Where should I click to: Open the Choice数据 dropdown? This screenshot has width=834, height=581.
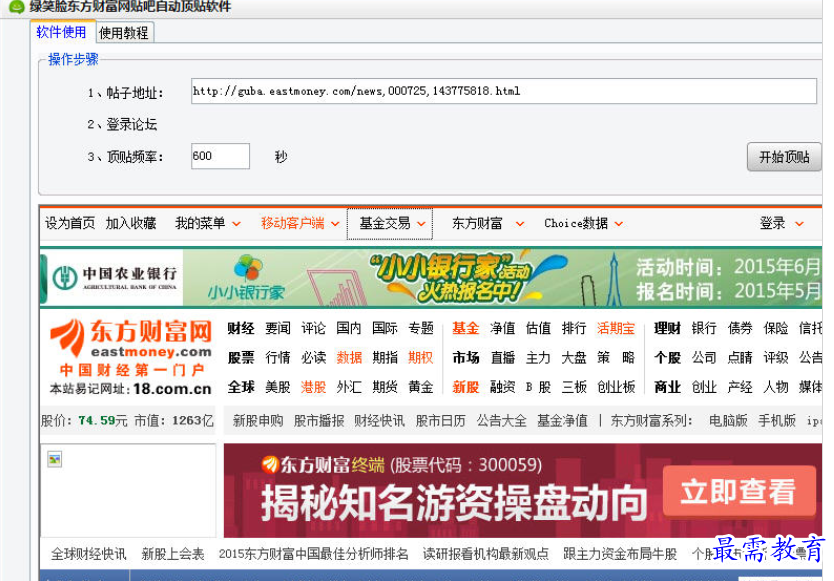click(x=583, y=223)
